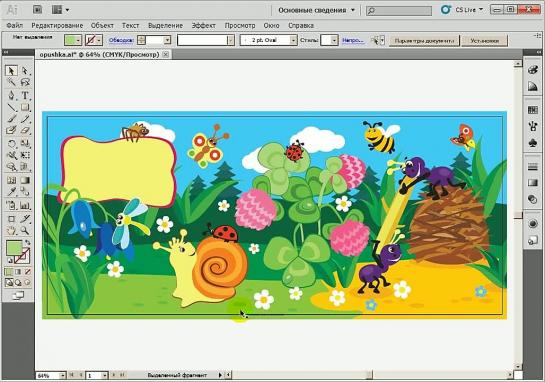This screenshot has height=382, width=545.
Task: Select the Gradient tool in toolbox
Action: (25, 180)
